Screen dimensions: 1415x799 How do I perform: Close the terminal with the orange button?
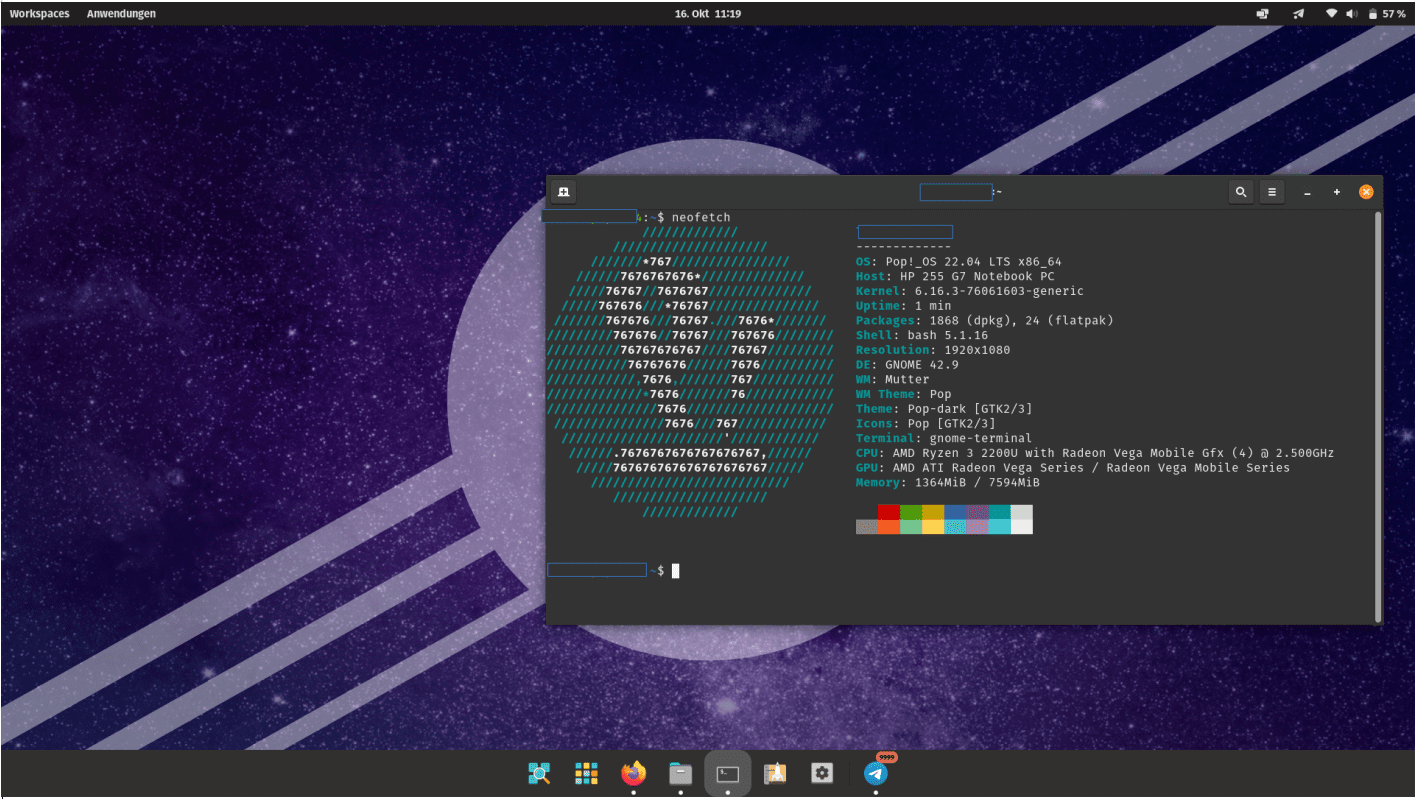tap(1366, 192)
